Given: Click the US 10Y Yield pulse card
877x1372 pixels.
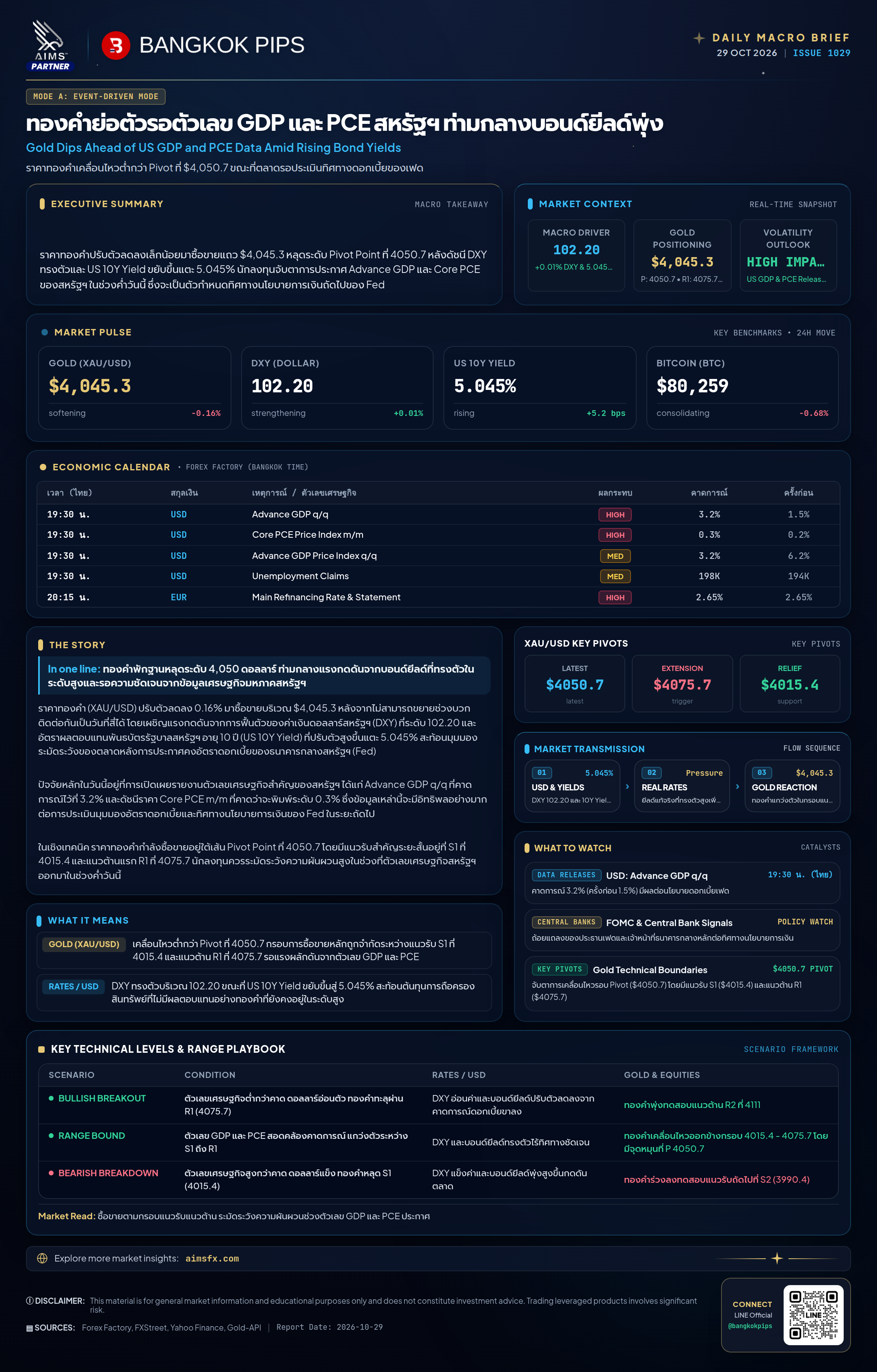Looking at the screenshot, I should tap(539, 387).
